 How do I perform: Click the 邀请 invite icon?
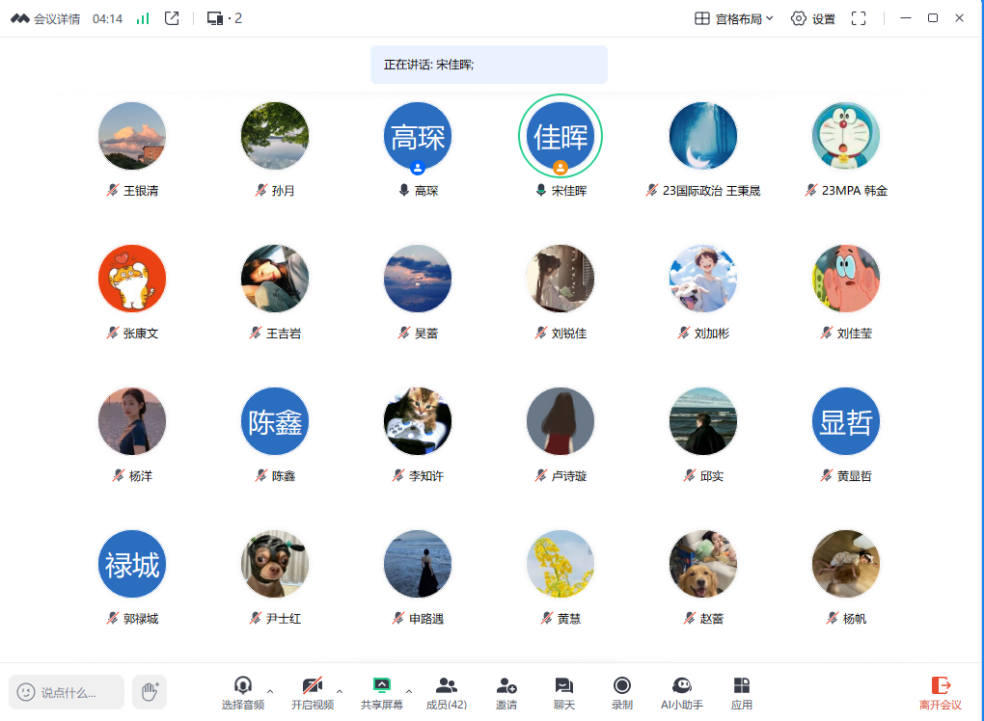(506, 692)
